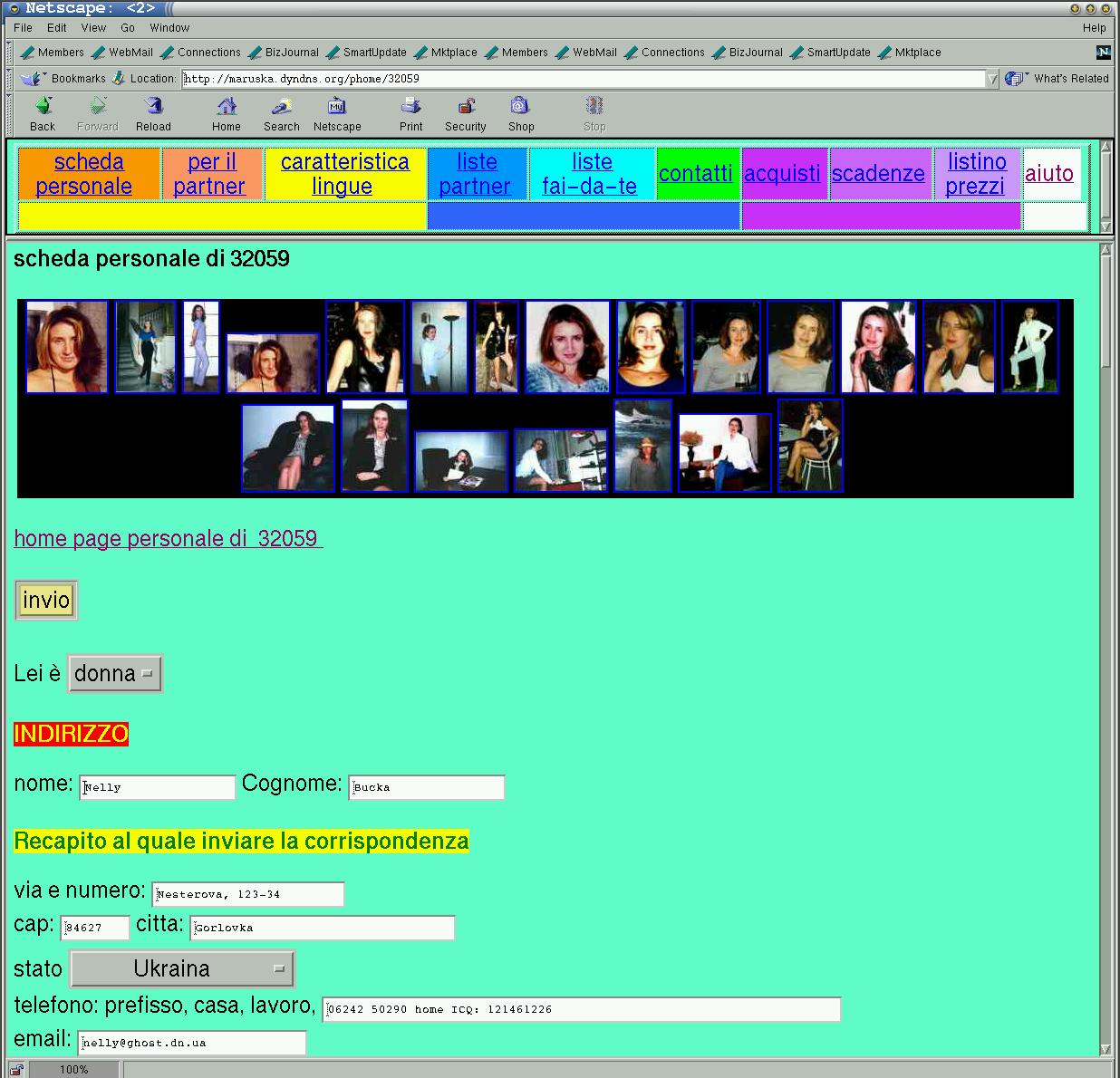Click the main page vertical scrollbar
The width and height of the screenshot is (1120, 1078).
[x=1106, y=634]
